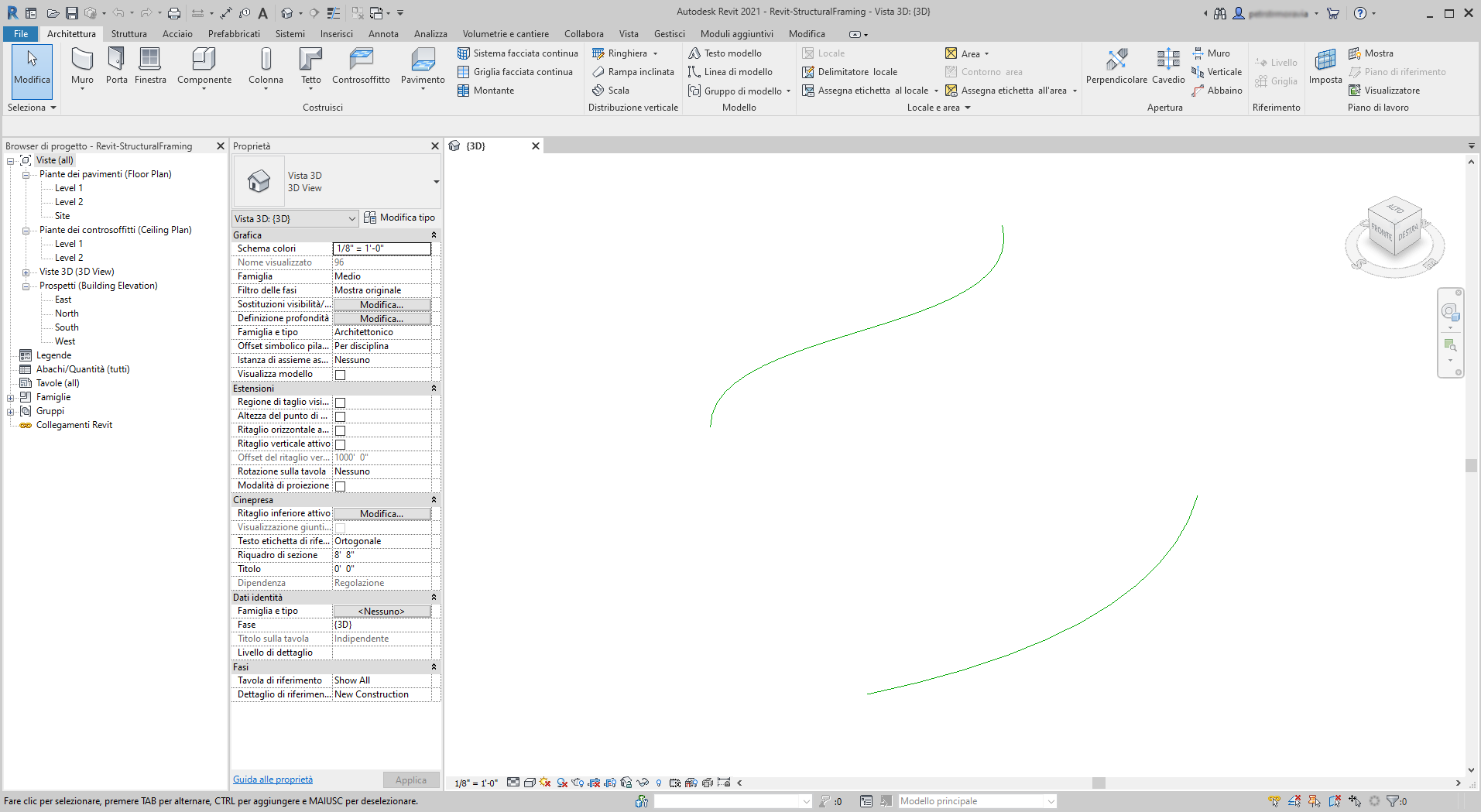Check Ritaglio verticale attivo
1481x812 pixels.
pyautogui.click(x=340, y=444)
